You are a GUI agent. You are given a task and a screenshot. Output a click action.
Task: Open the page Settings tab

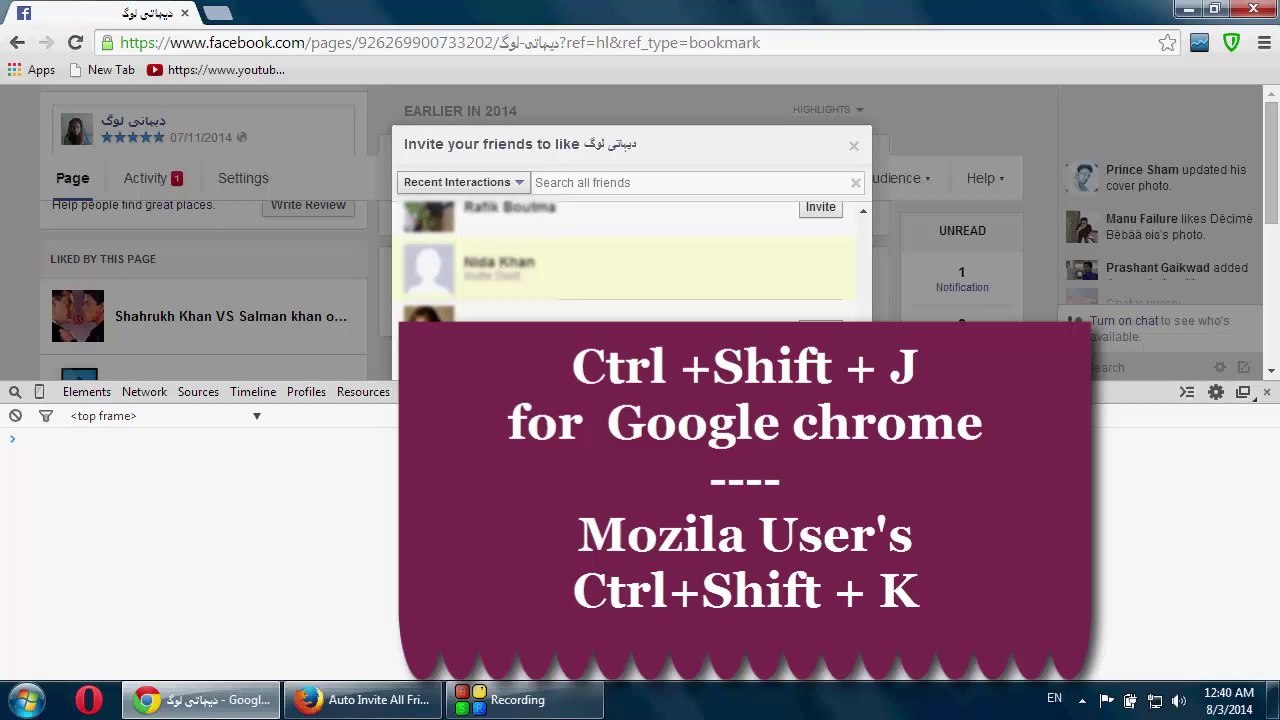[243, 178]
